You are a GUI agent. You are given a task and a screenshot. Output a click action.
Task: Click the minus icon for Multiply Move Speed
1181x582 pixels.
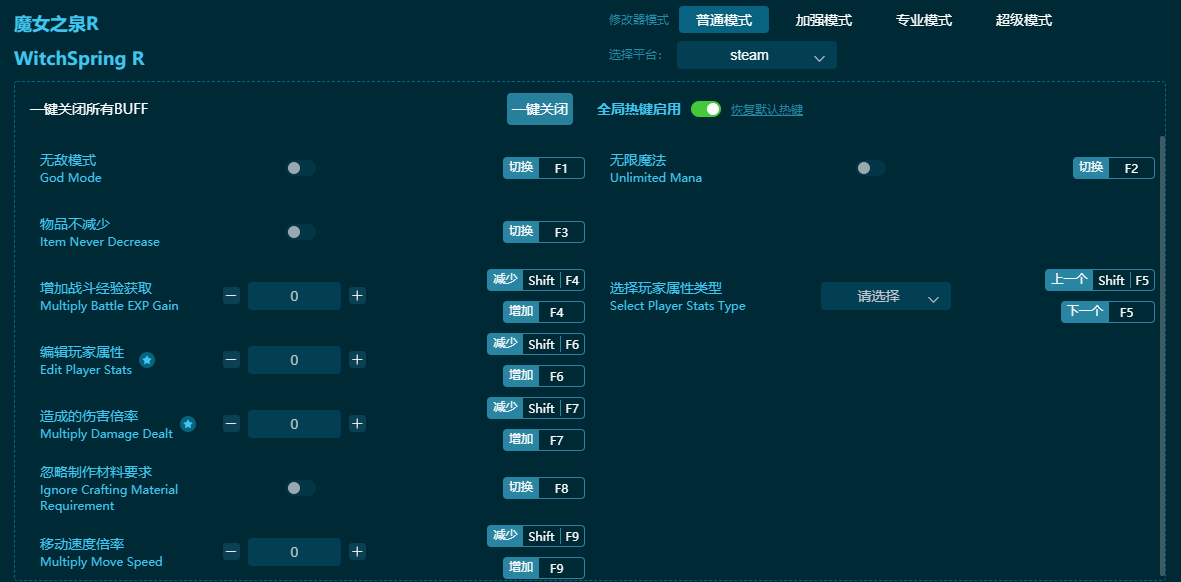pos(231,552)
